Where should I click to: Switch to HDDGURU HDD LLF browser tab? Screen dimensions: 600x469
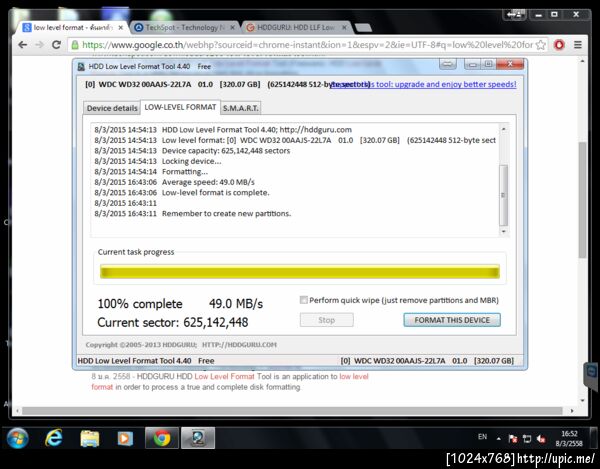(x=296, y=28)
